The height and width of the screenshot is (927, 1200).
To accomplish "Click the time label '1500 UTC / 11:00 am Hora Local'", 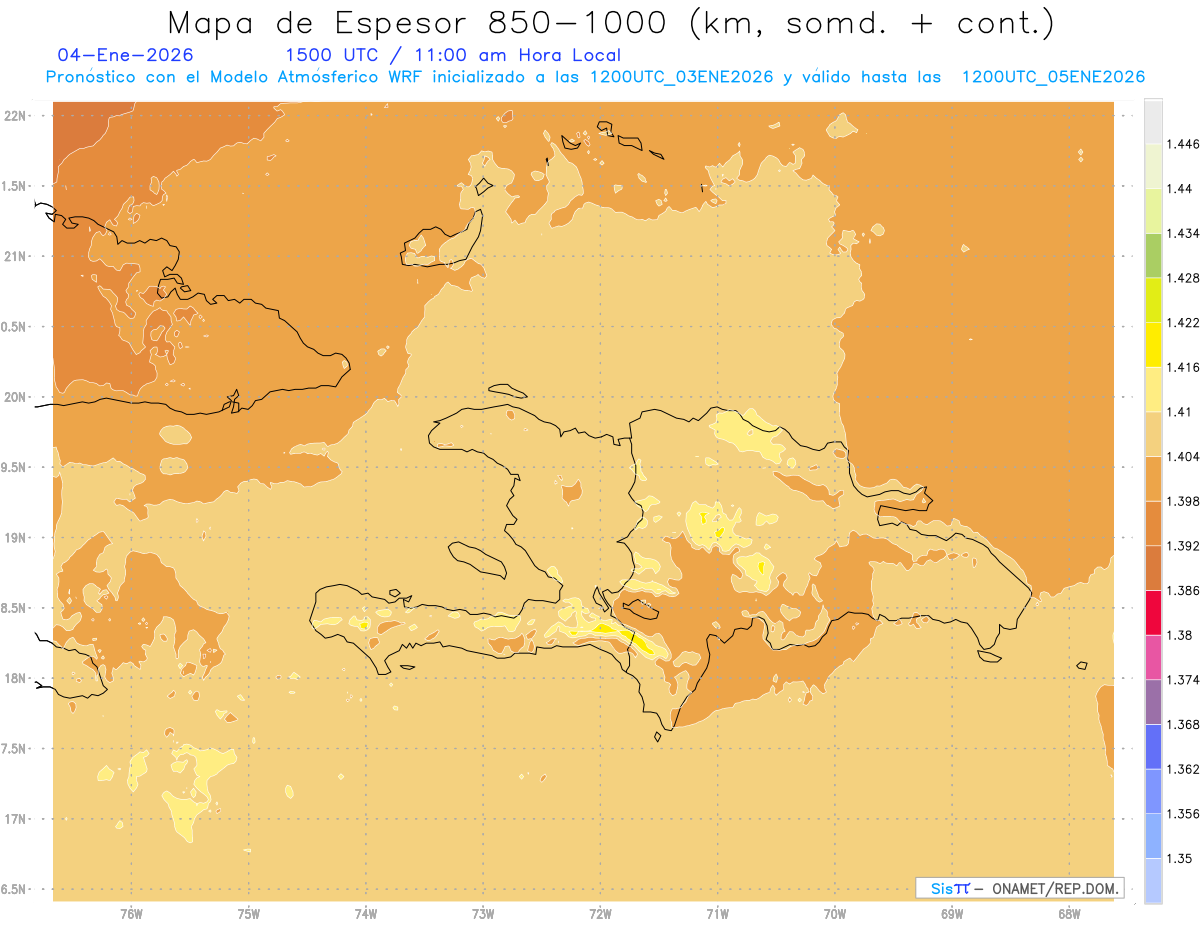I will tap(453, 55).
